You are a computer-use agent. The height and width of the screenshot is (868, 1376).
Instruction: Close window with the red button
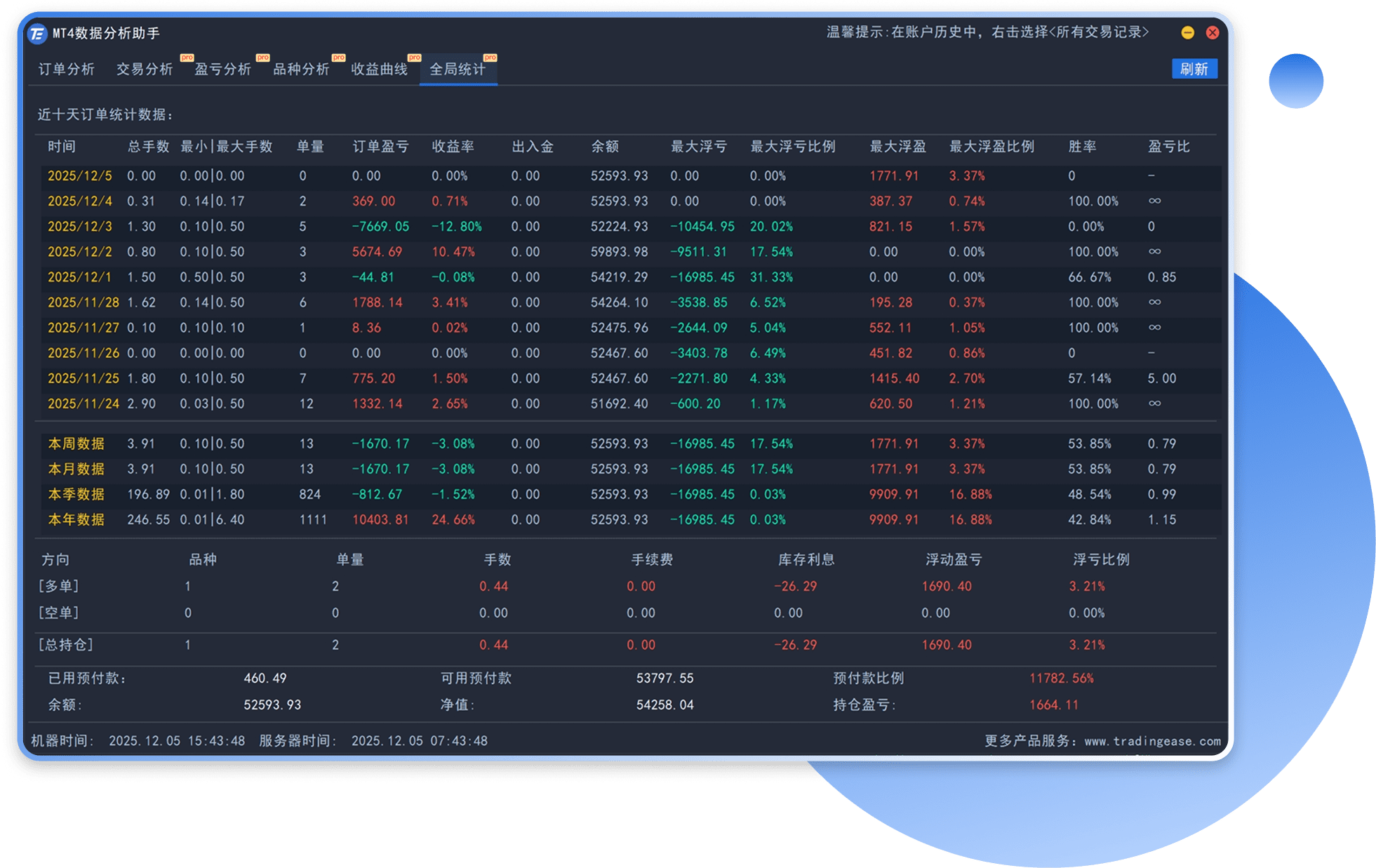pyautogui.click(x=1212, y=32)
